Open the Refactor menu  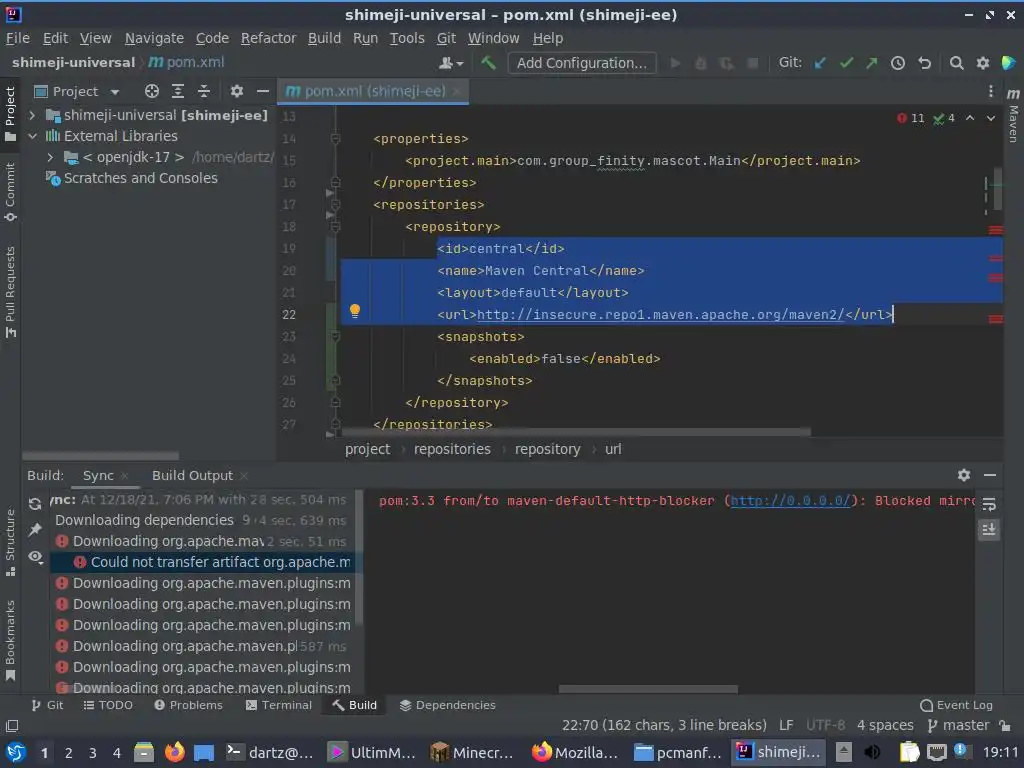pos(268,39)
